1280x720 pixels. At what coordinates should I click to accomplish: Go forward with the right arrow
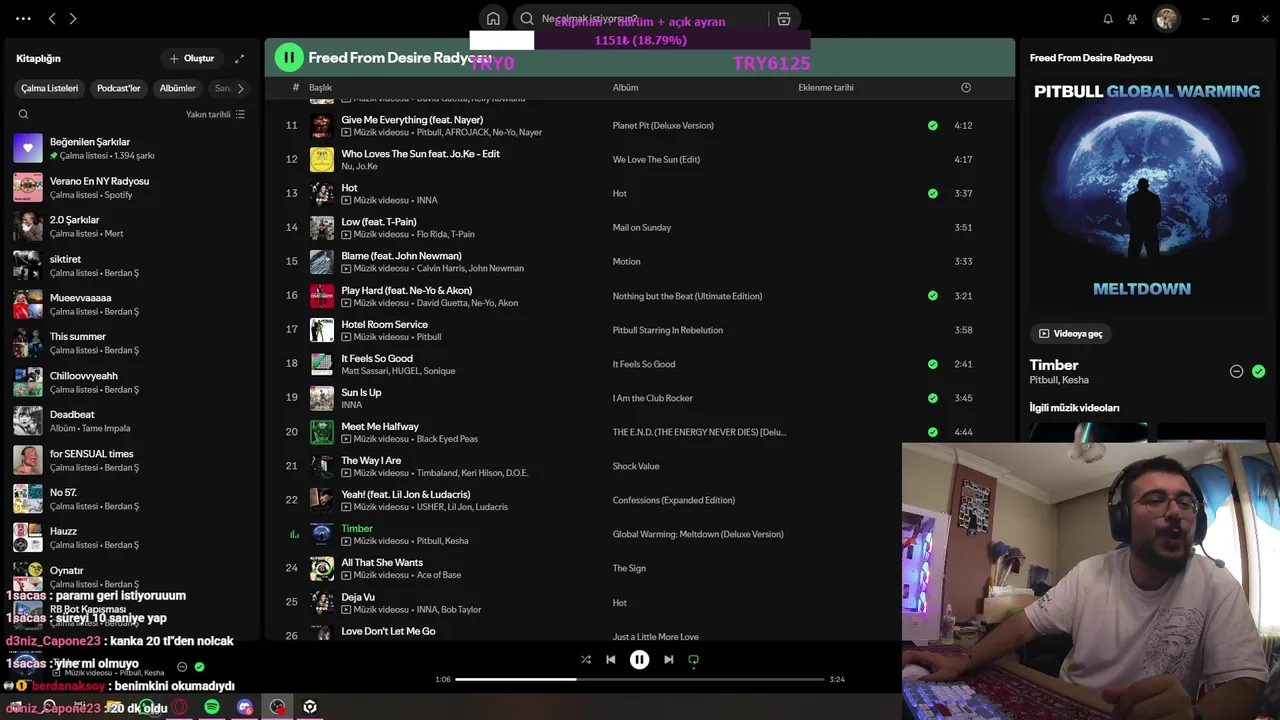pyautogui.click(x=73, y=18)
